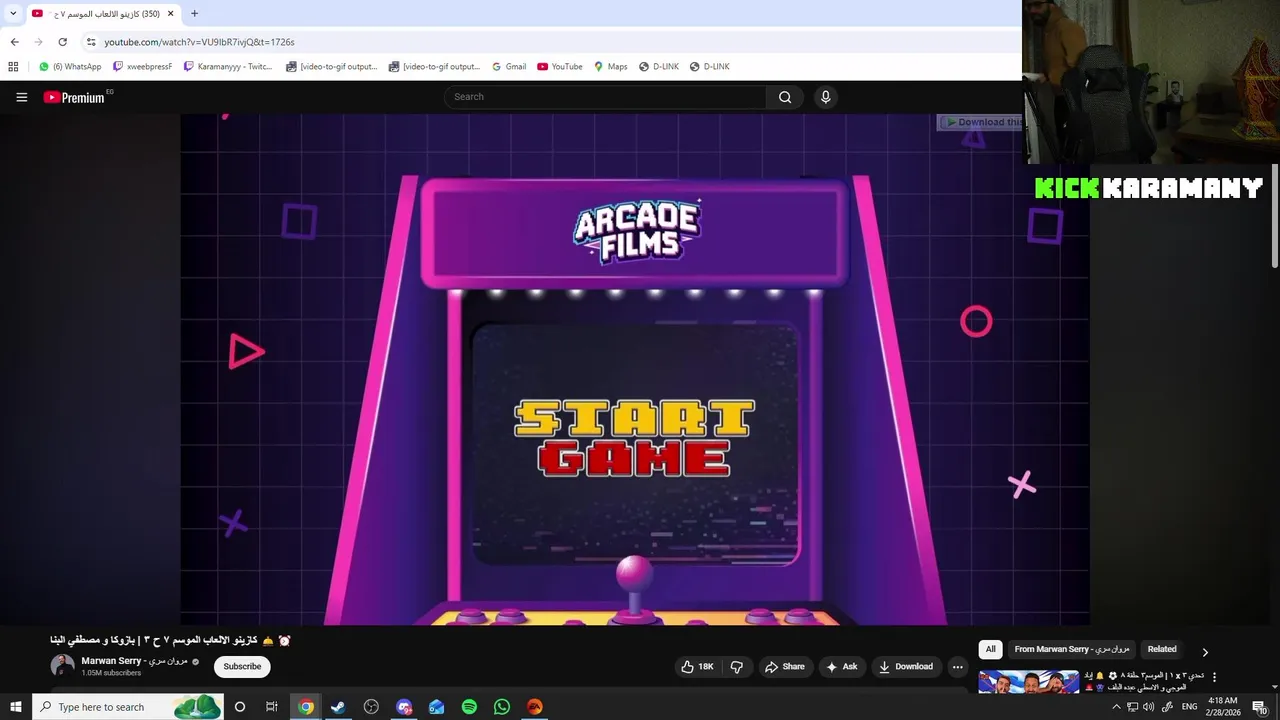Open Maps bookmark
The width and height of the screenshot is (1280, 720).
(610, 67)
